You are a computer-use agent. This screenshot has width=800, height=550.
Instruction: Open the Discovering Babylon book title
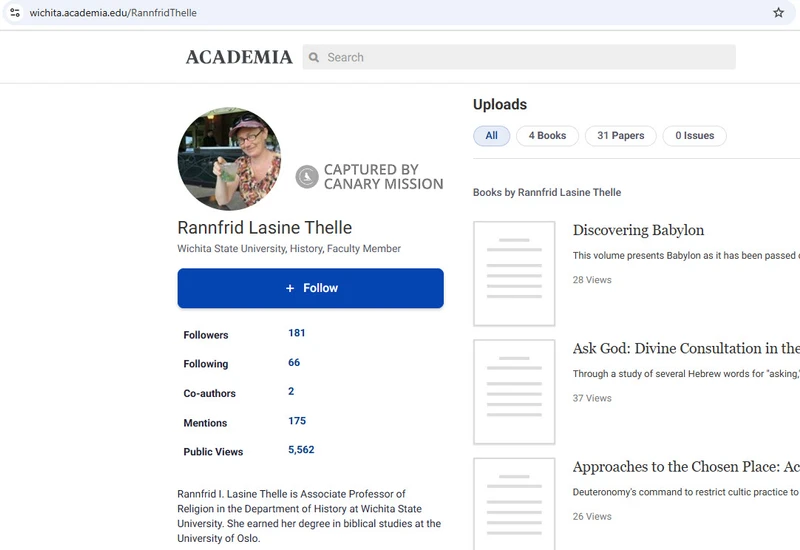(x=638, y=230)
